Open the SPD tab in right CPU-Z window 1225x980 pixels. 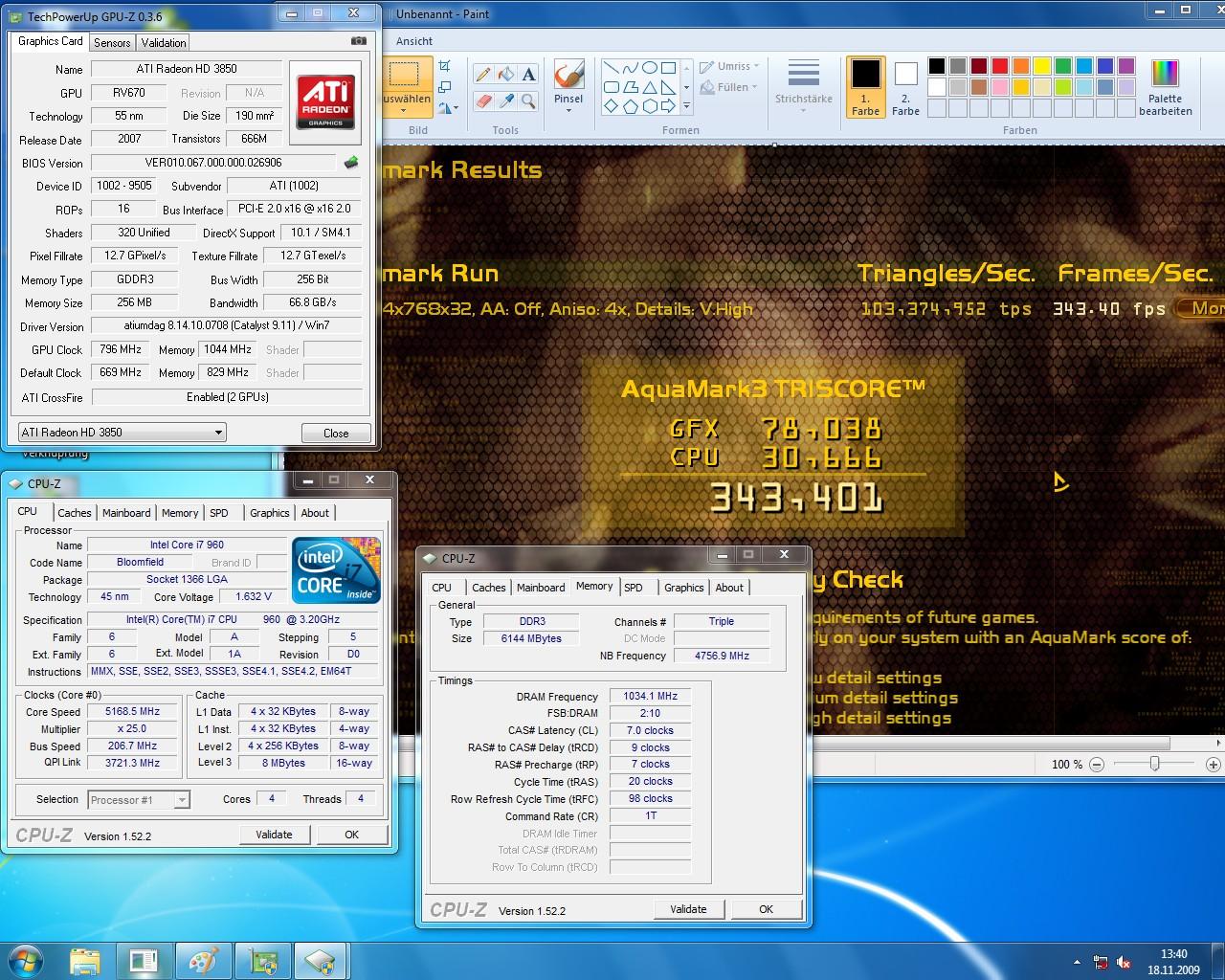[x=634, y=588]
